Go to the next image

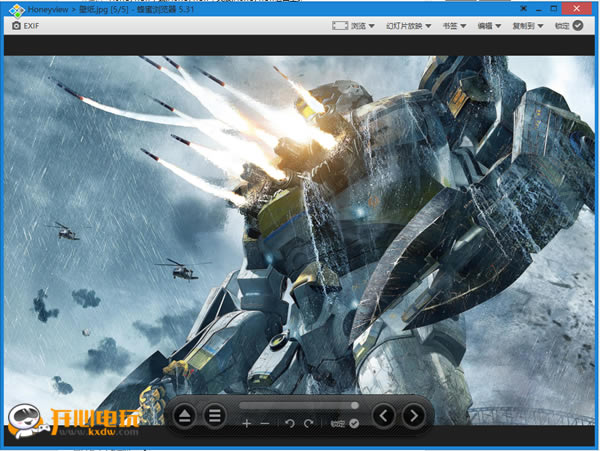tap(414, 415)
